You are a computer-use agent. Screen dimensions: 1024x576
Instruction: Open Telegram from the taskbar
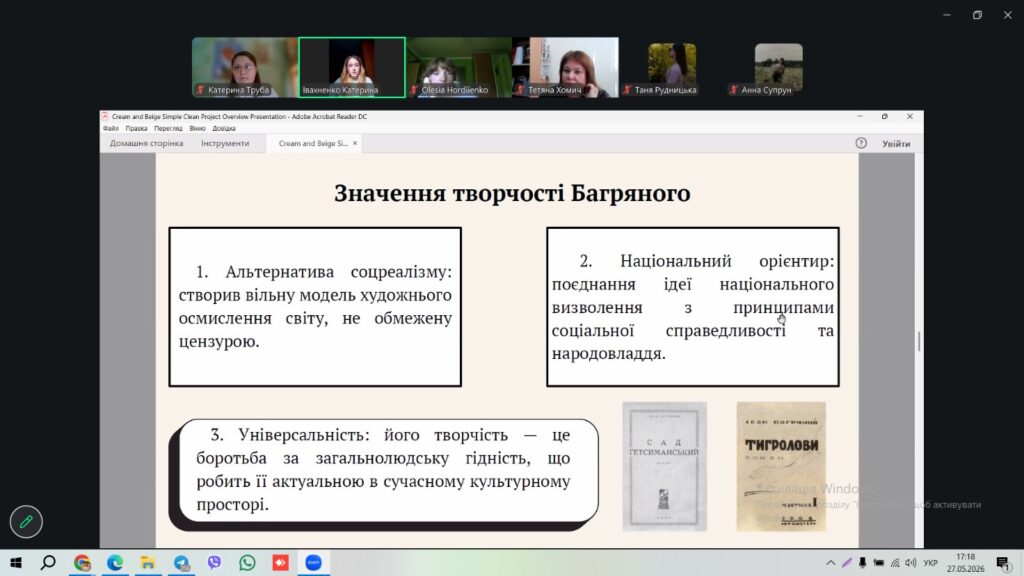click(182, 562)
